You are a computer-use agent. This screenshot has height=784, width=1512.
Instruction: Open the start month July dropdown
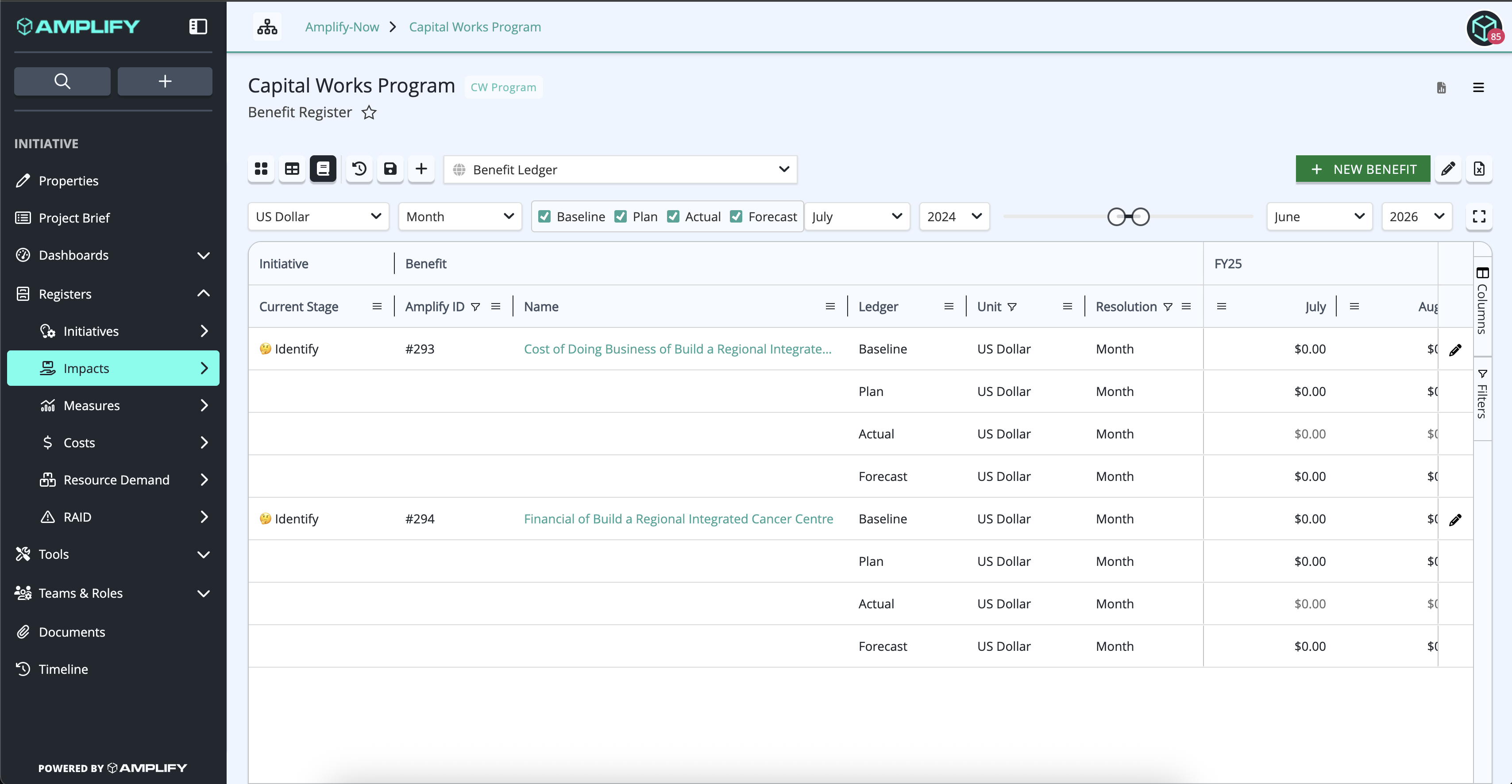tap(857, 216)
